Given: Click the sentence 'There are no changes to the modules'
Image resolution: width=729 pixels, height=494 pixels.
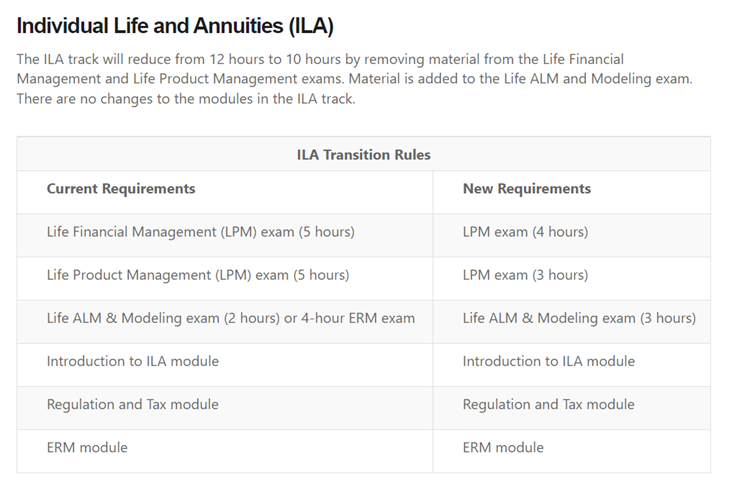Looking at the screenshot, I should tap(186, 99).
